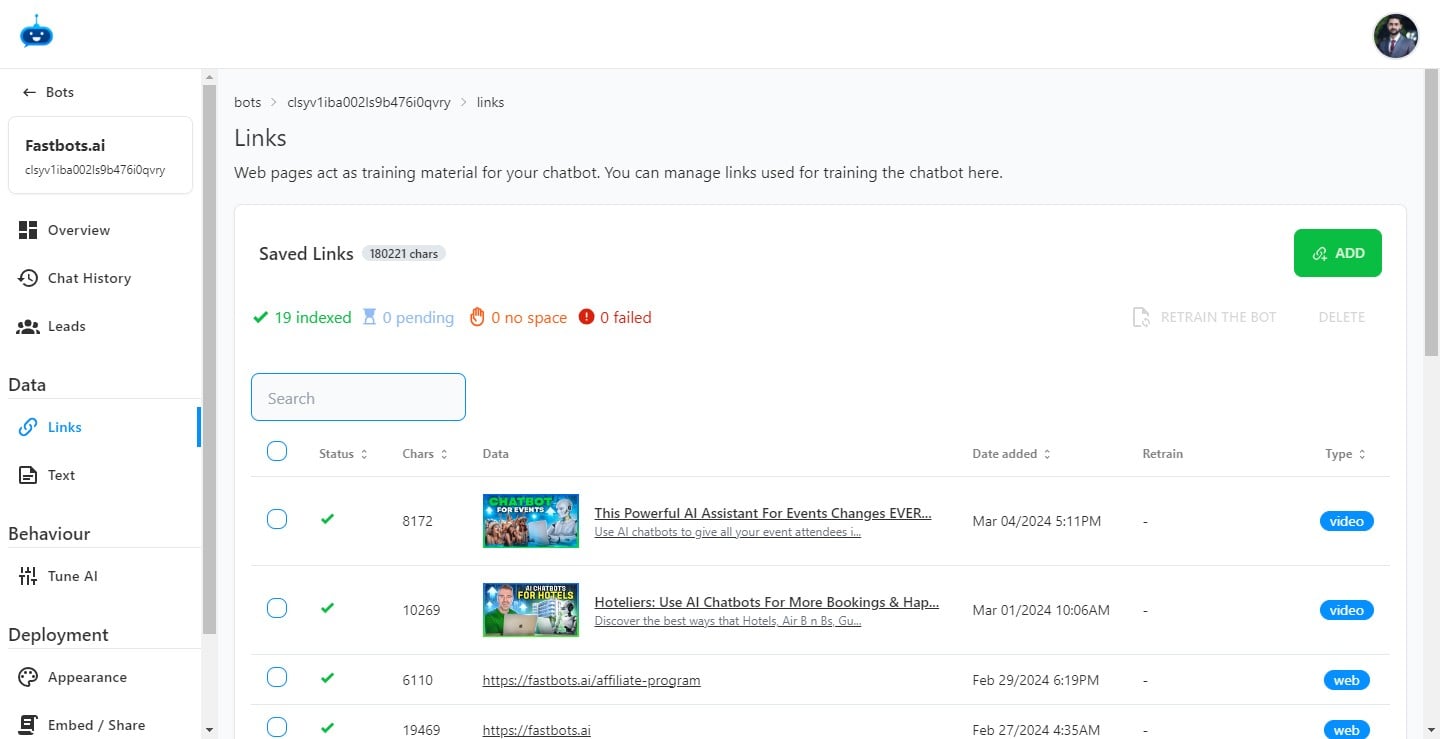This screenshot has height=739, width=1440.
Task: Select the Tune AI sliders icon
Action: tap(29, 575)
